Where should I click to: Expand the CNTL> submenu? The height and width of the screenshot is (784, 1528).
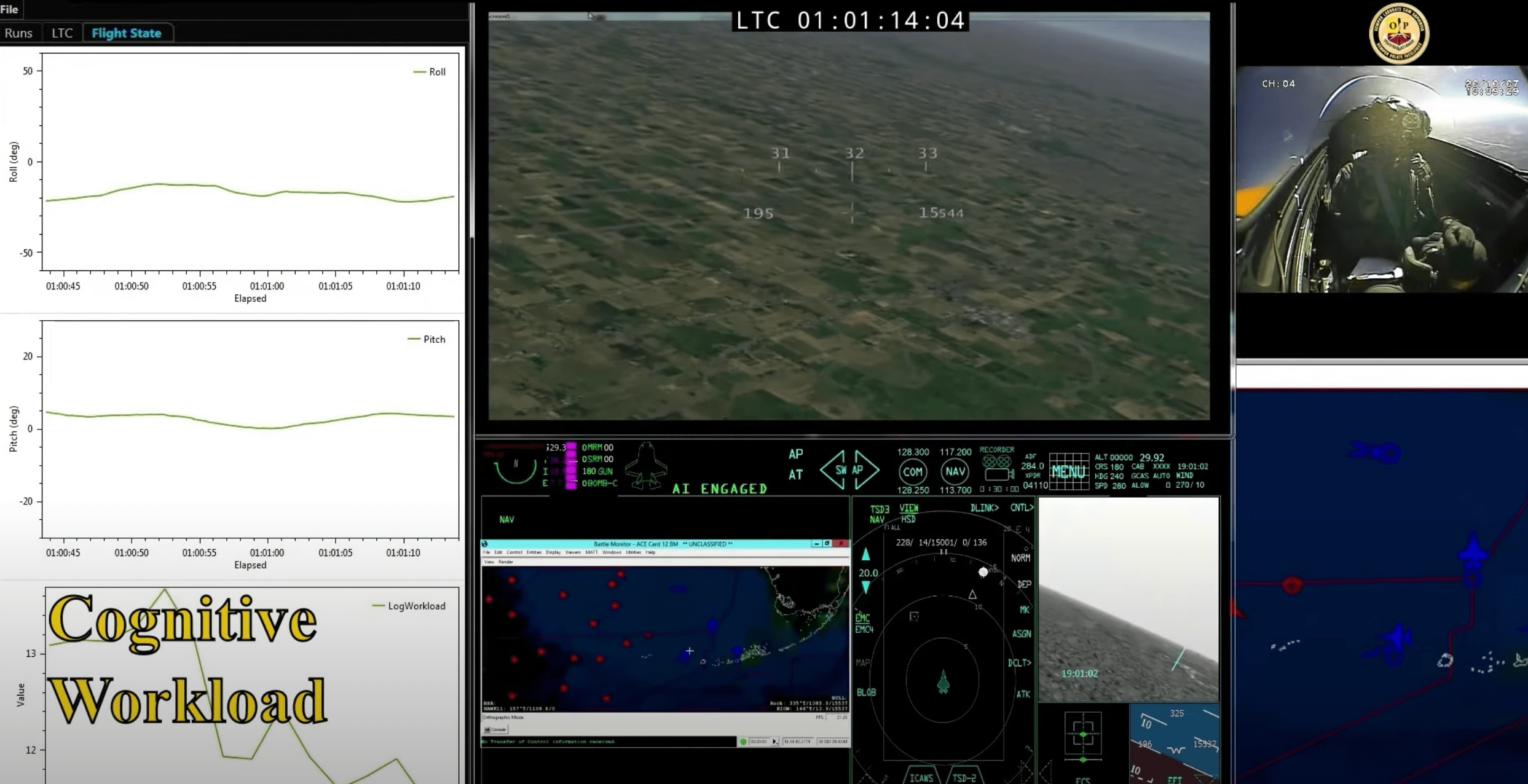(1022, 508)
